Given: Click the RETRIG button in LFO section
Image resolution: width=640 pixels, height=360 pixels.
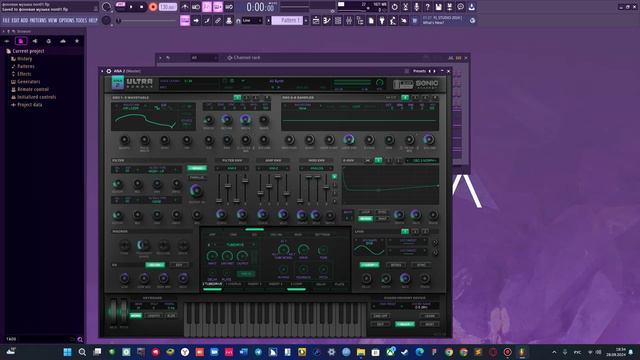Looking at the screenshot, I should point(396,265).
